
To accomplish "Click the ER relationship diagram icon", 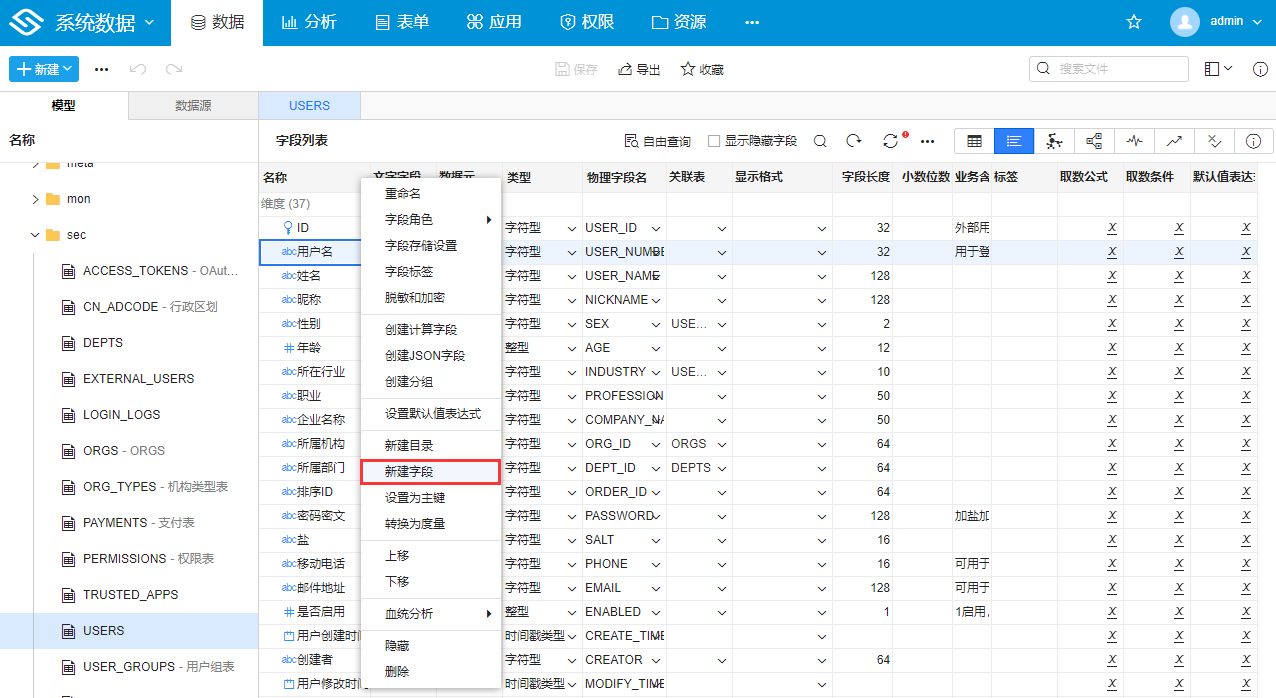I will (x=1093, y=140).
